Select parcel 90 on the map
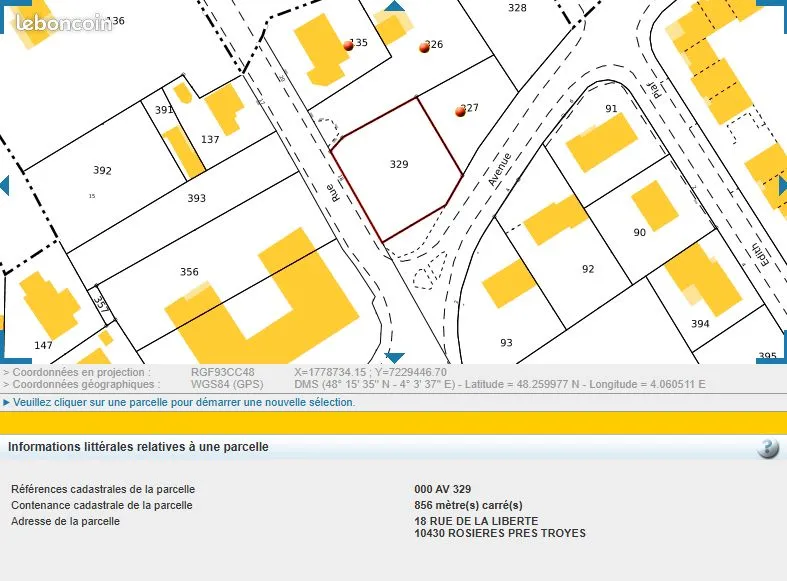 [639, 232]
